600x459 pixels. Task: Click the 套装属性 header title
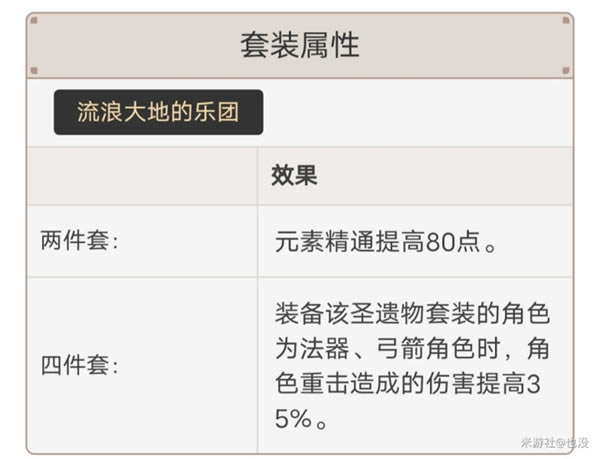point(299,45)
